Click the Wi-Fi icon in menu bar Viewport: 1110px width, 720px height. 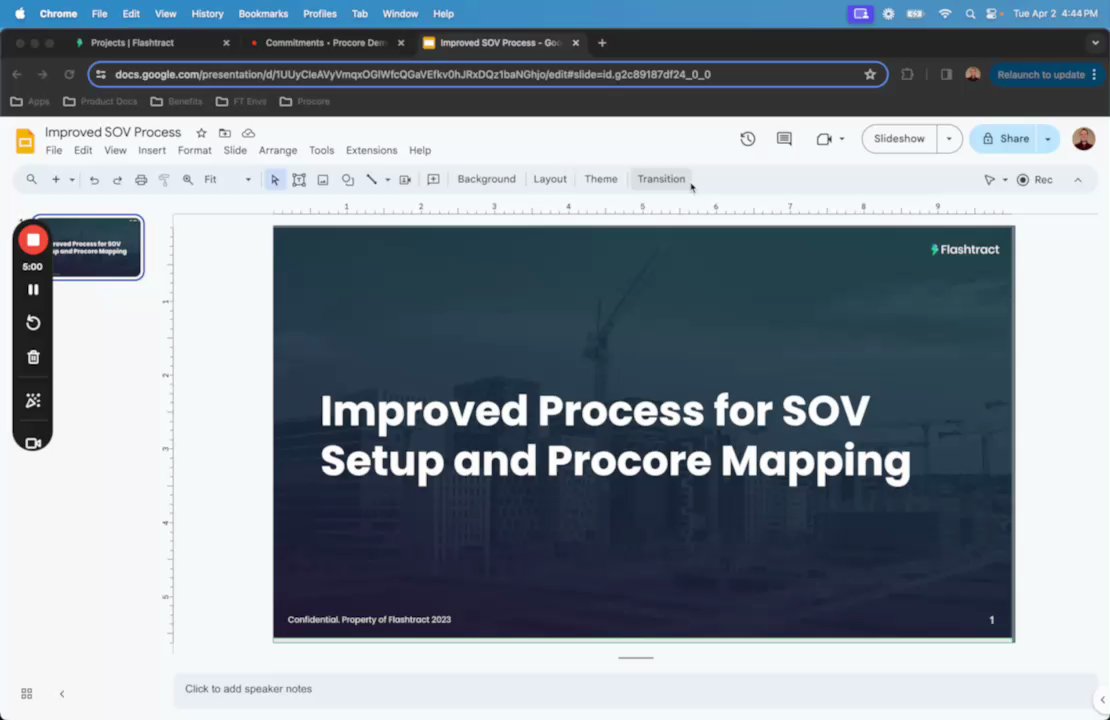(x=945, y=13)
